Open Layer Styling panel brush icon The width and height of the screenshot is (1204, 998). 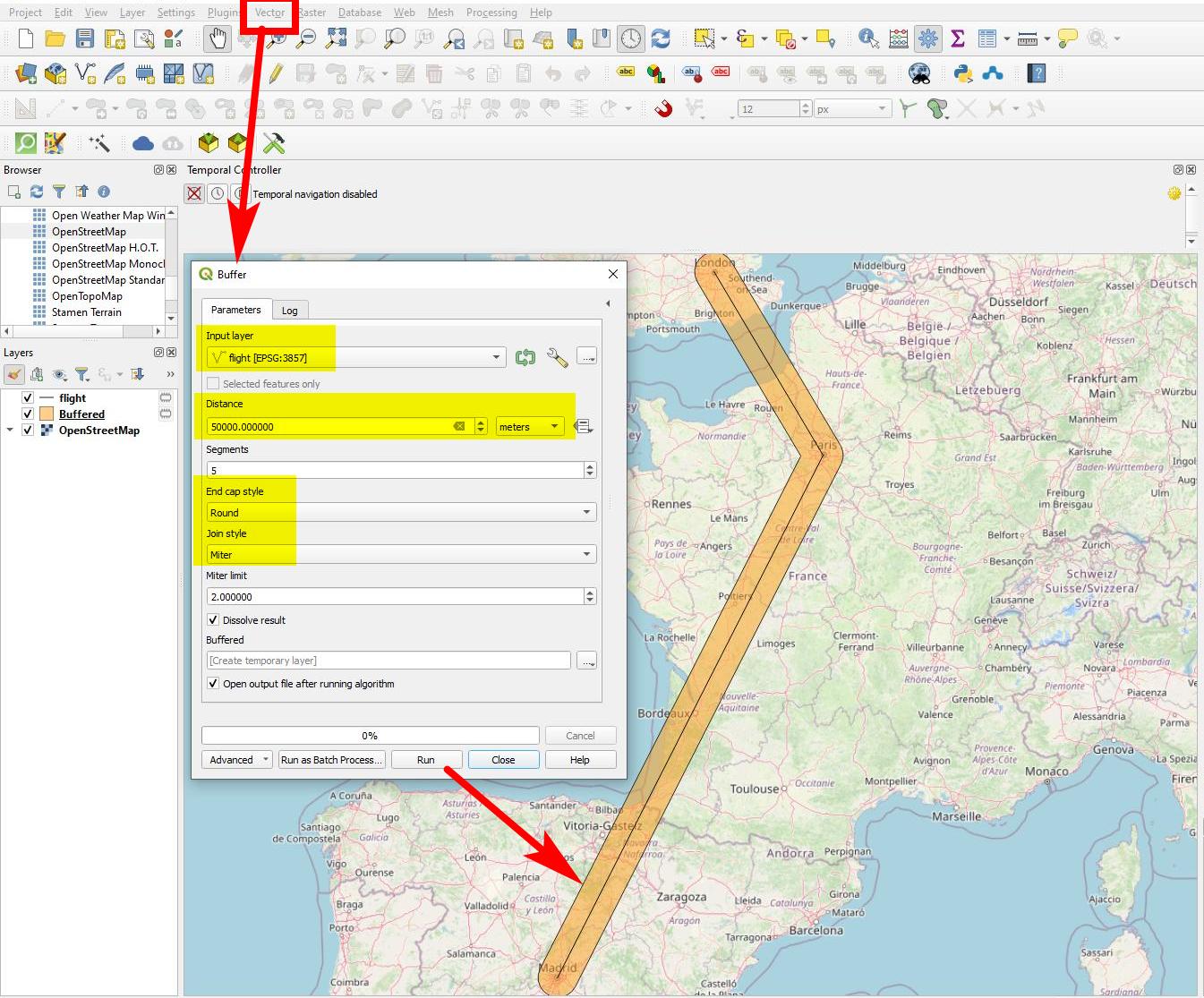coord(14,374)
